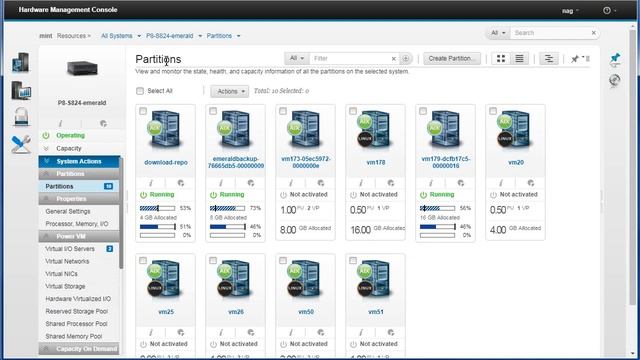The height and width of the screenshot is (360, 640).
Task: Click the pin icon in Partitions toolbar
Action: (575, 59)
